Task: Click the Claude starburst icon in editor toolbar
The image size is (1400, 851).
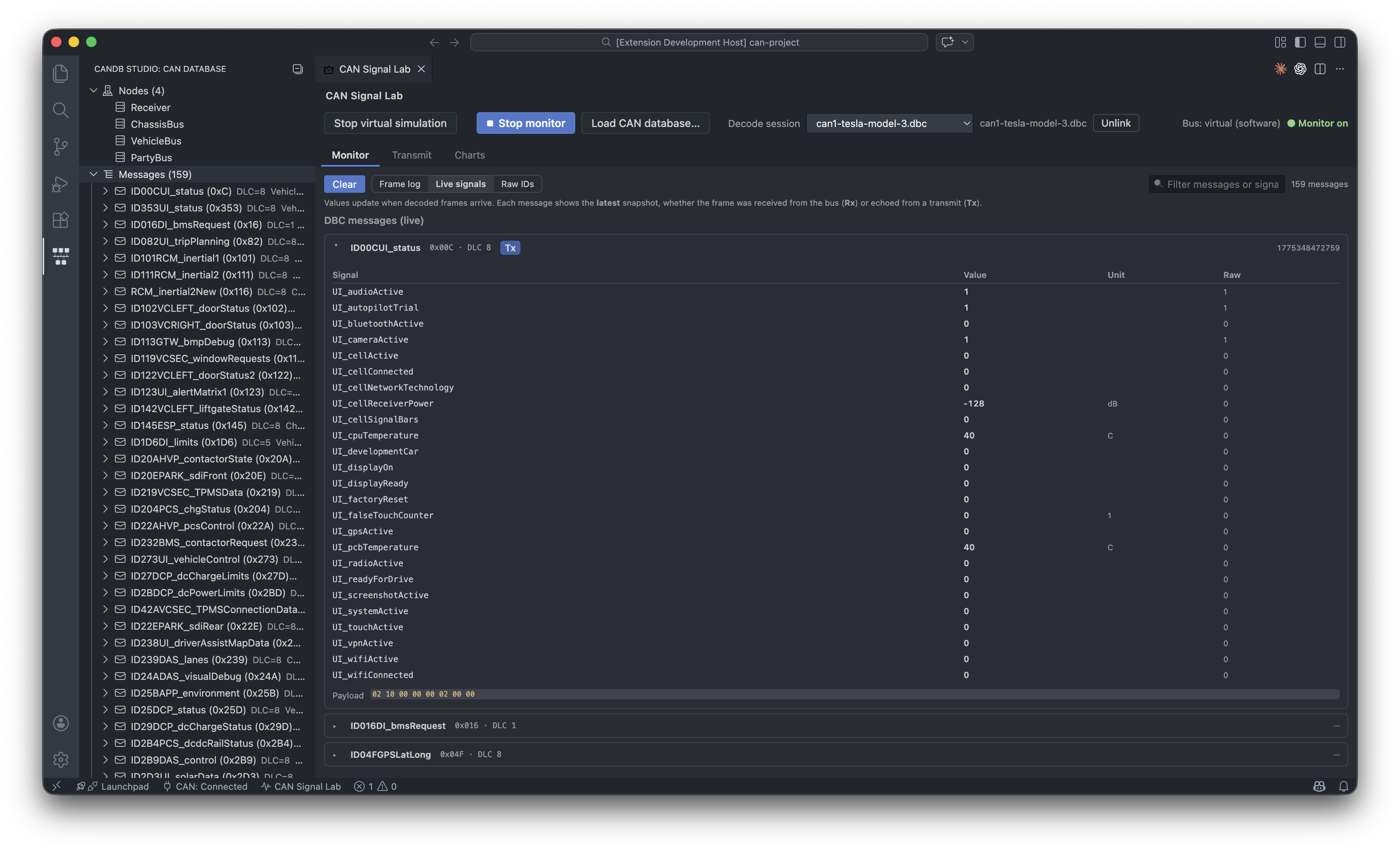Action: pyautogui.click(x=1280, y=69)
